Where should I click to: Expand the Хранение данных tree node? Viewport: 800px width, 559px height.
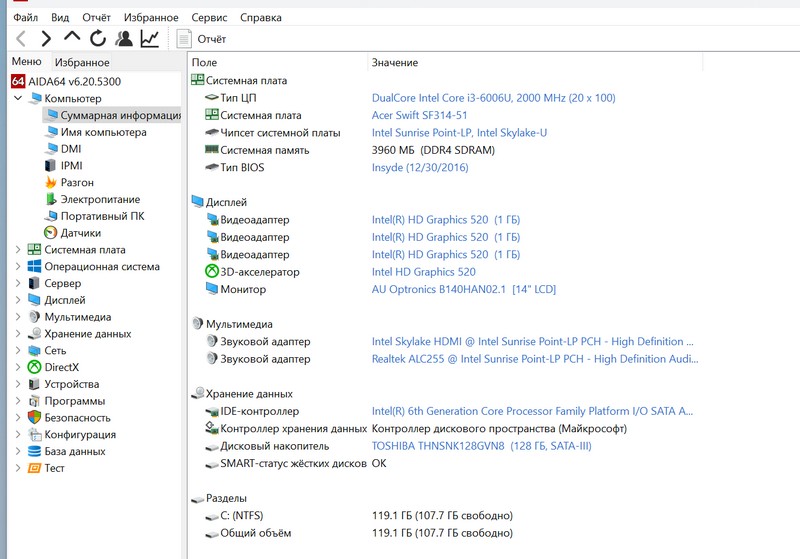18,334
